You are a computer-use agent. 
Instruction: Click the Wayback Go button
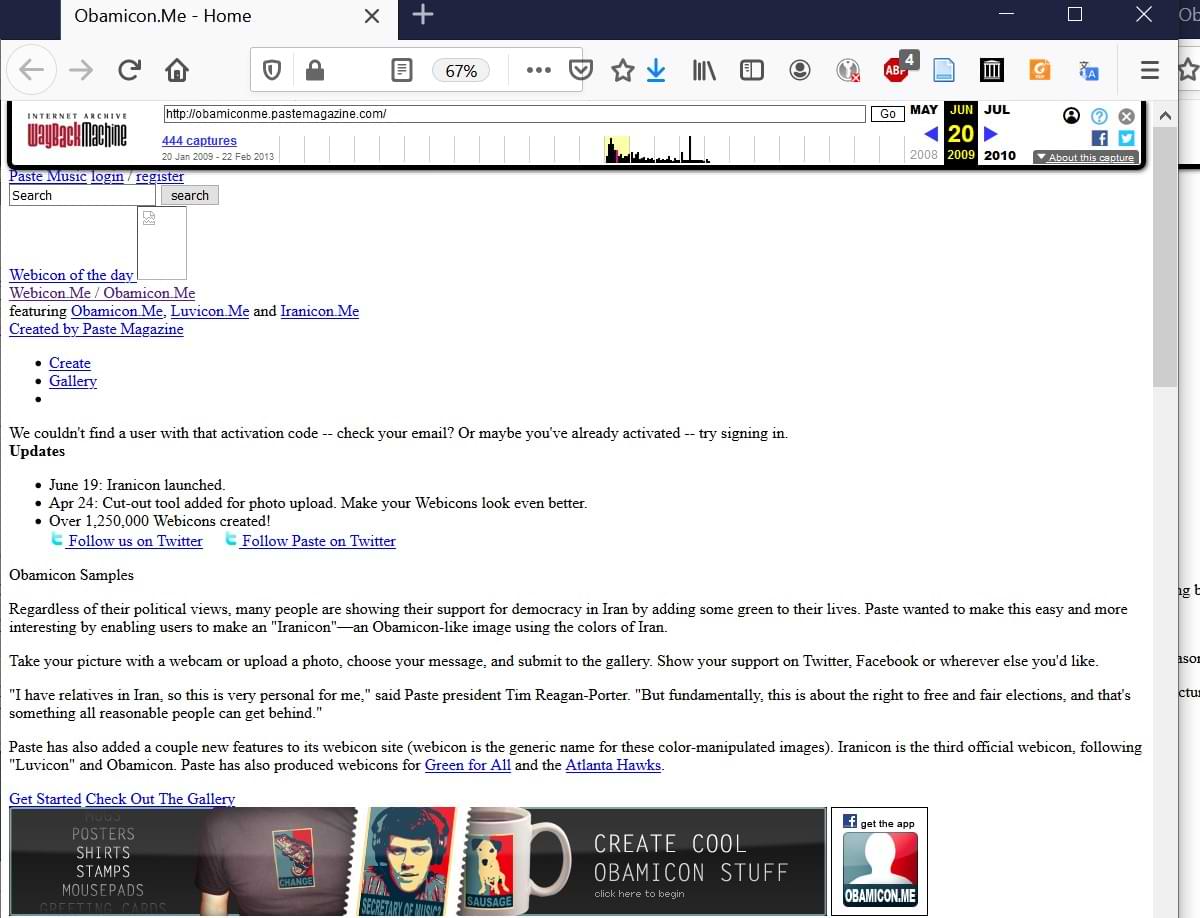tap(887, 114)
